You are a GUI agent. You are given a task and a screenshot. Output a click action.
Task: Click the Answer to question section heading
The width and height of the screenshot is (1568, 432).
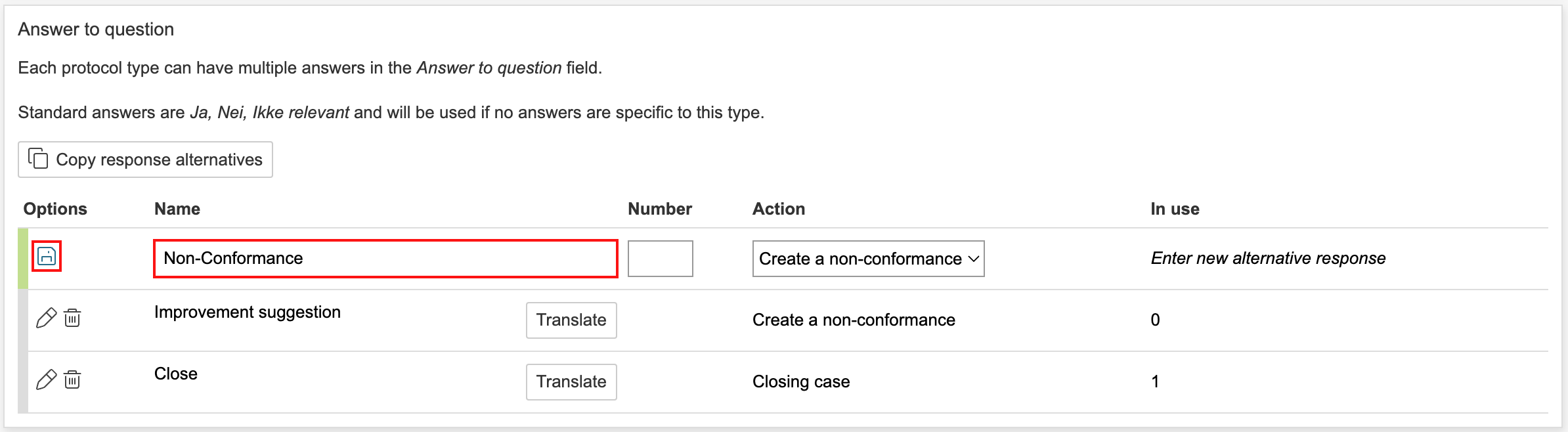(96, 30)
